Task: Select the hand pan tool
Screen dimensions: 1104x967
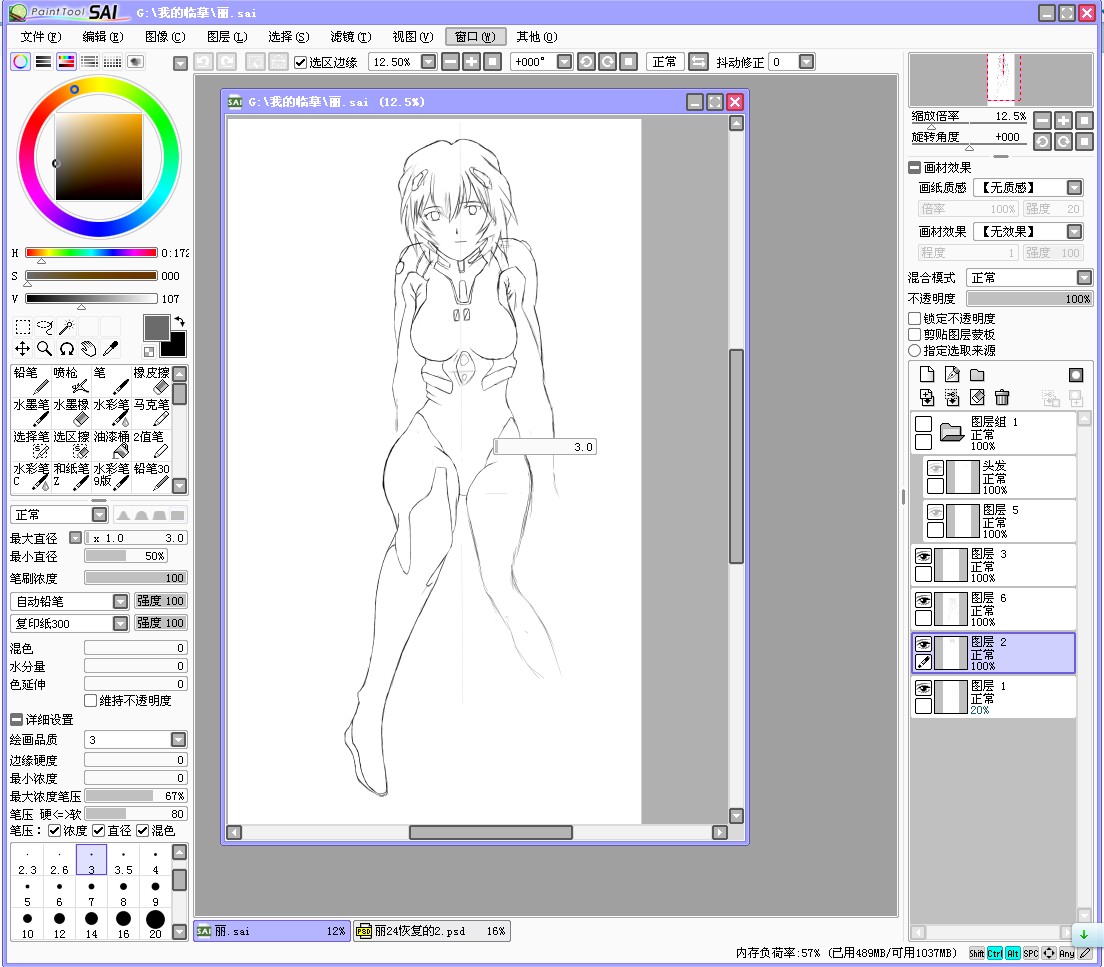Action: (x=88, y=349)
